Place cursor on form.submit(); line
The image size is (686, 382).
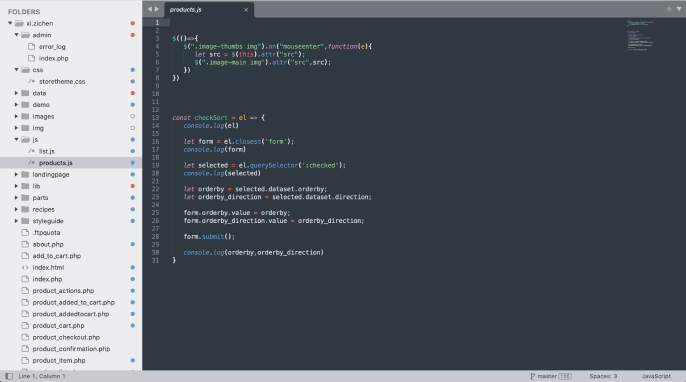click(x=209, y=237)
